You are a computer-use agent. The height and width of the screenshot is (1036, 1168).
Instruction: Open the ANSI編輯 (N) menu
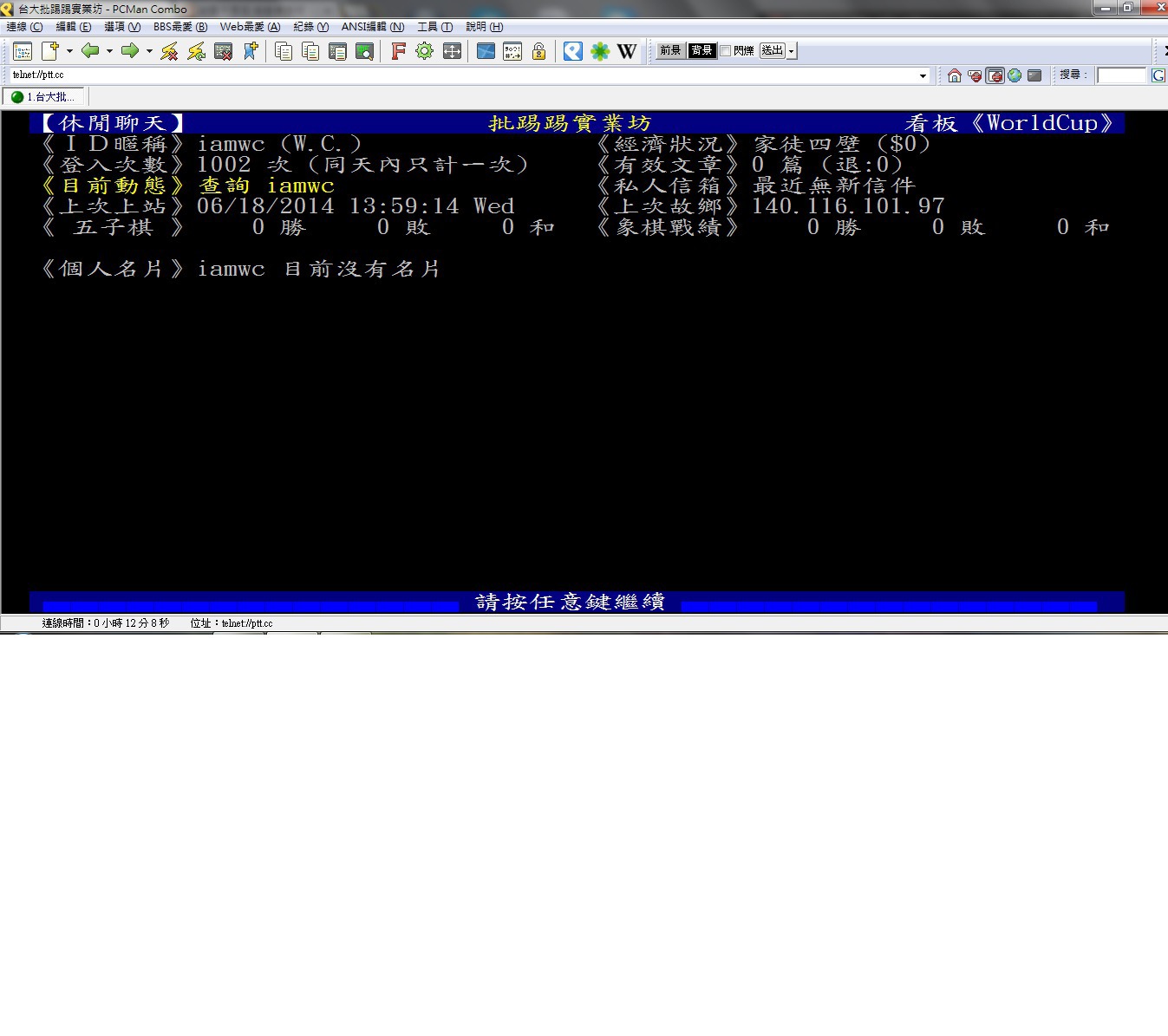373,27
